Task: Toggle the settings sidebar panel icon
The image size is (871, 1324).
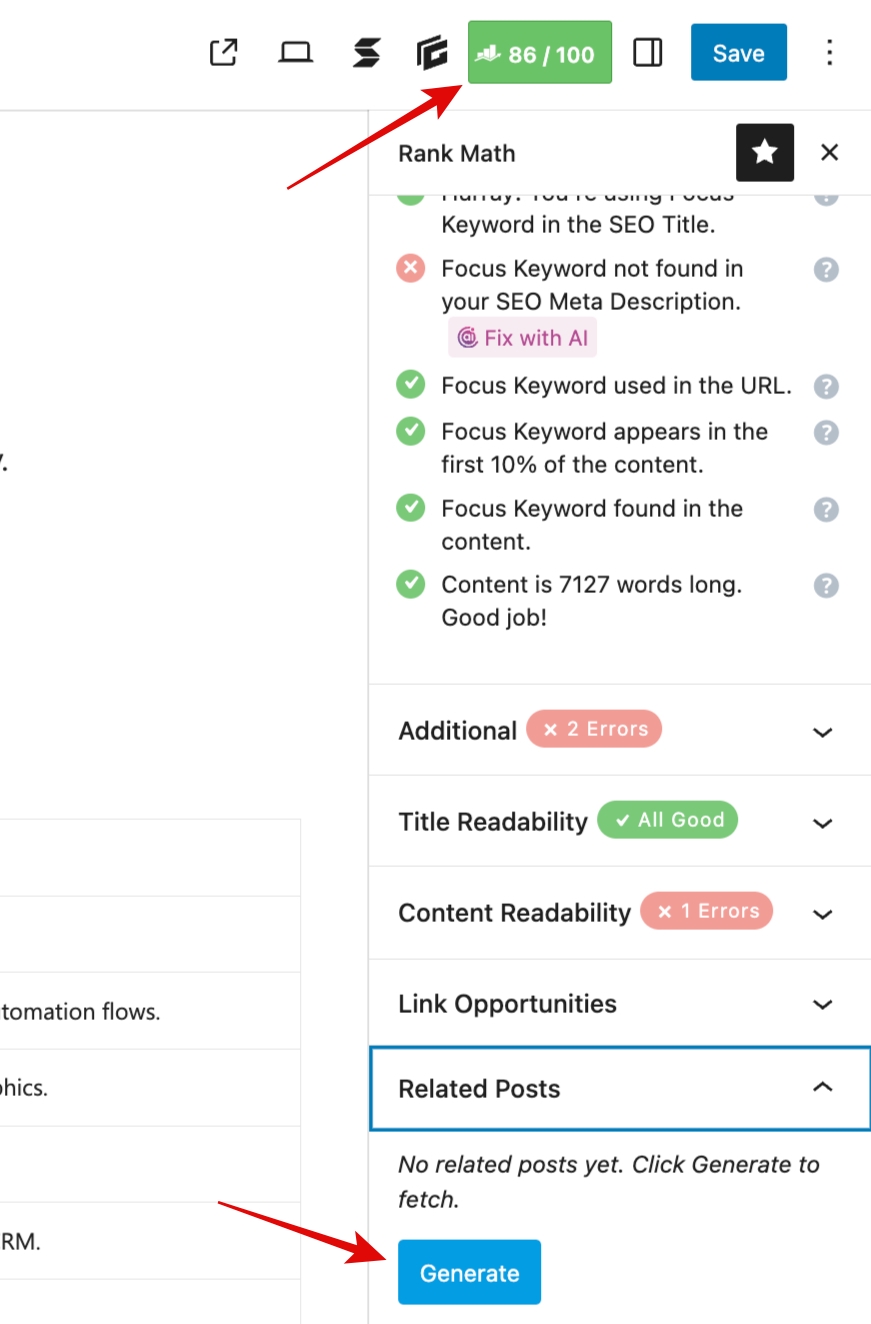Action: (648, 52)
